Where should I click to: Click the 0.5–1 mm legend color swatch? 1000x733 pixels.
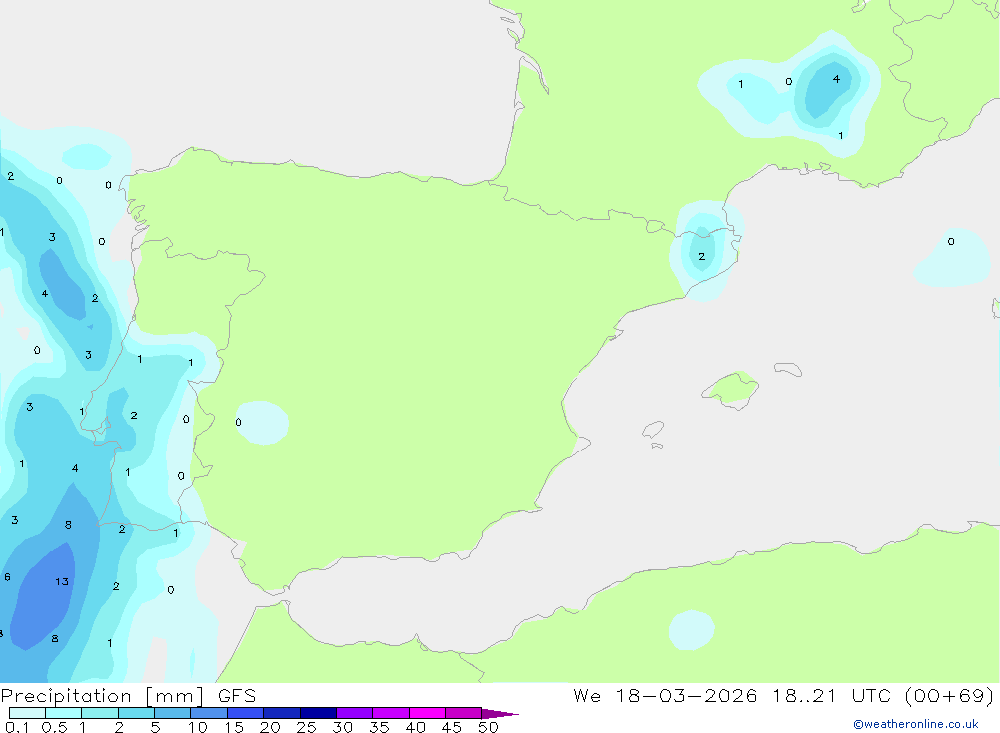[63, 713]
